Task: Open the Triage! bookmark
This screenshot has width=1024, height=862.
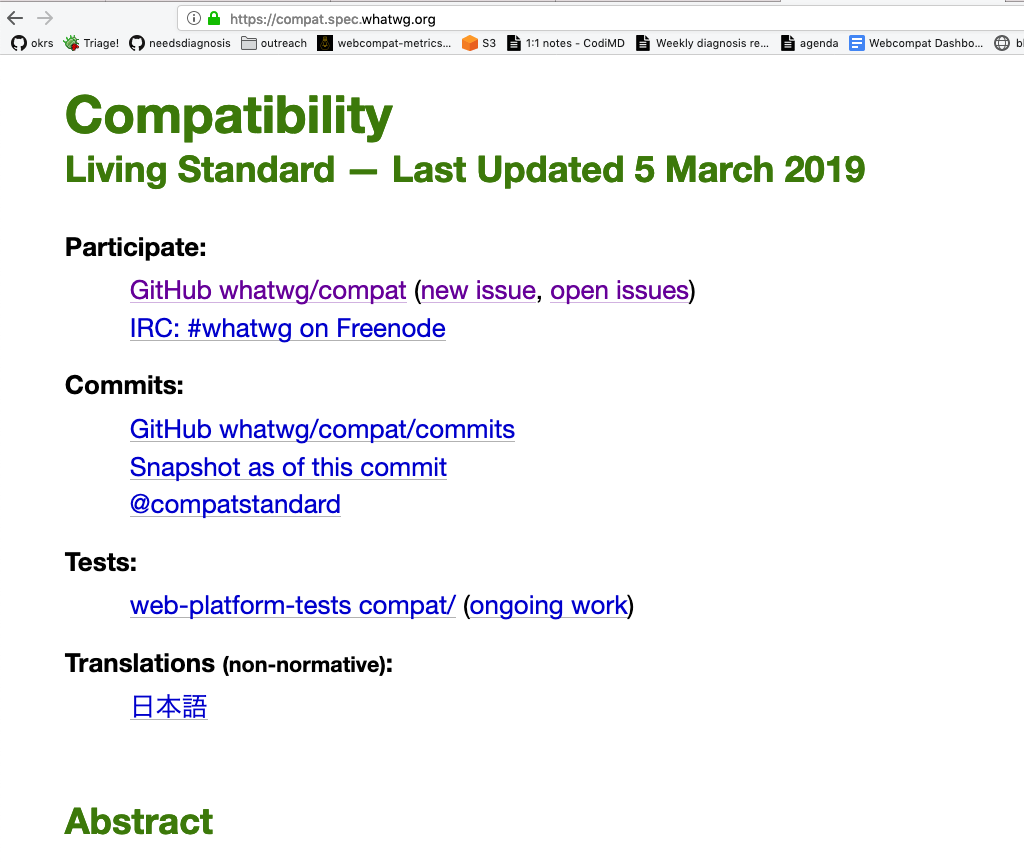Action: [91, 43]
